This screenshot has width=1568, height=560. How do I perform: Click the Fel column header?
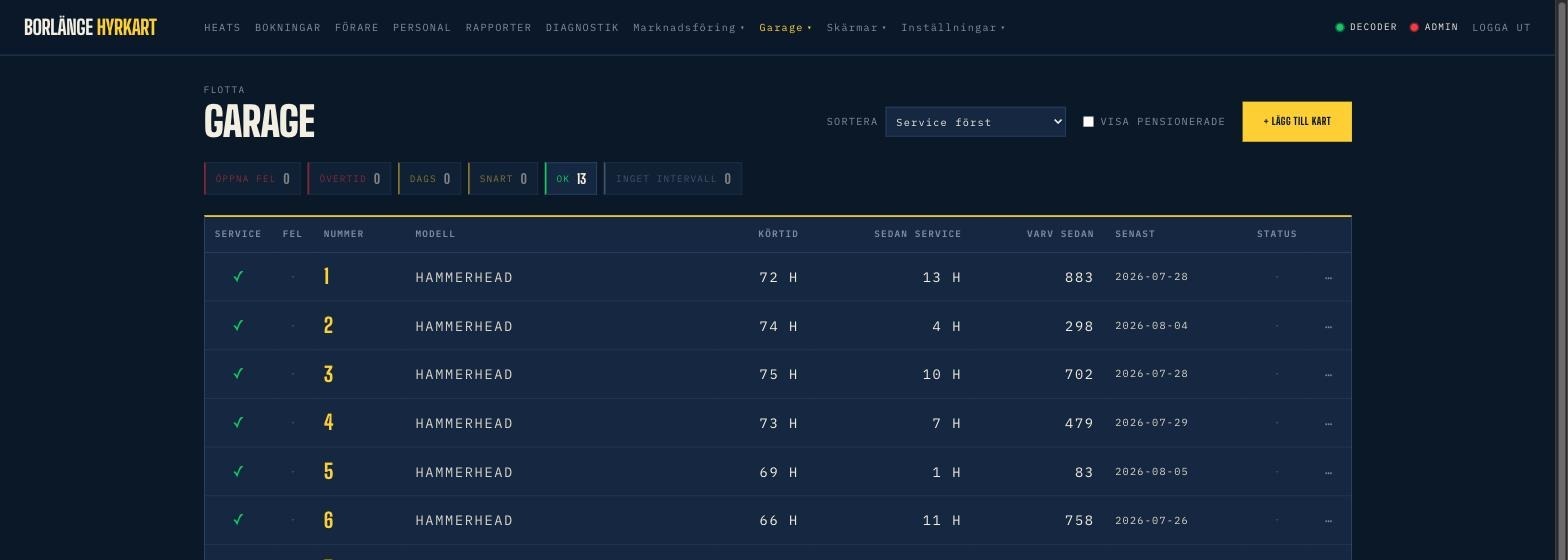(x=292, y=234)
